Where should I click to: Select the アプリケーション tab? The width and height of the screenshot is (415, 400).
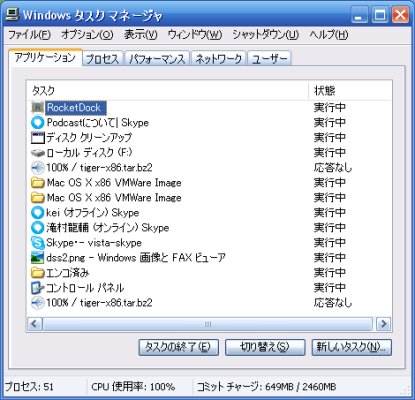[x=45, y=58]
